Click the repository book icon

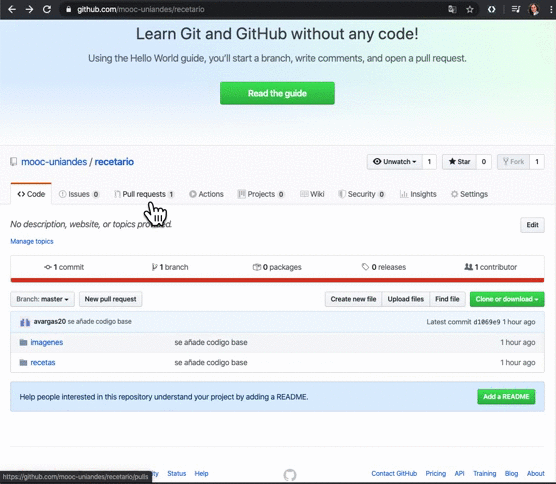coord(13,162)
